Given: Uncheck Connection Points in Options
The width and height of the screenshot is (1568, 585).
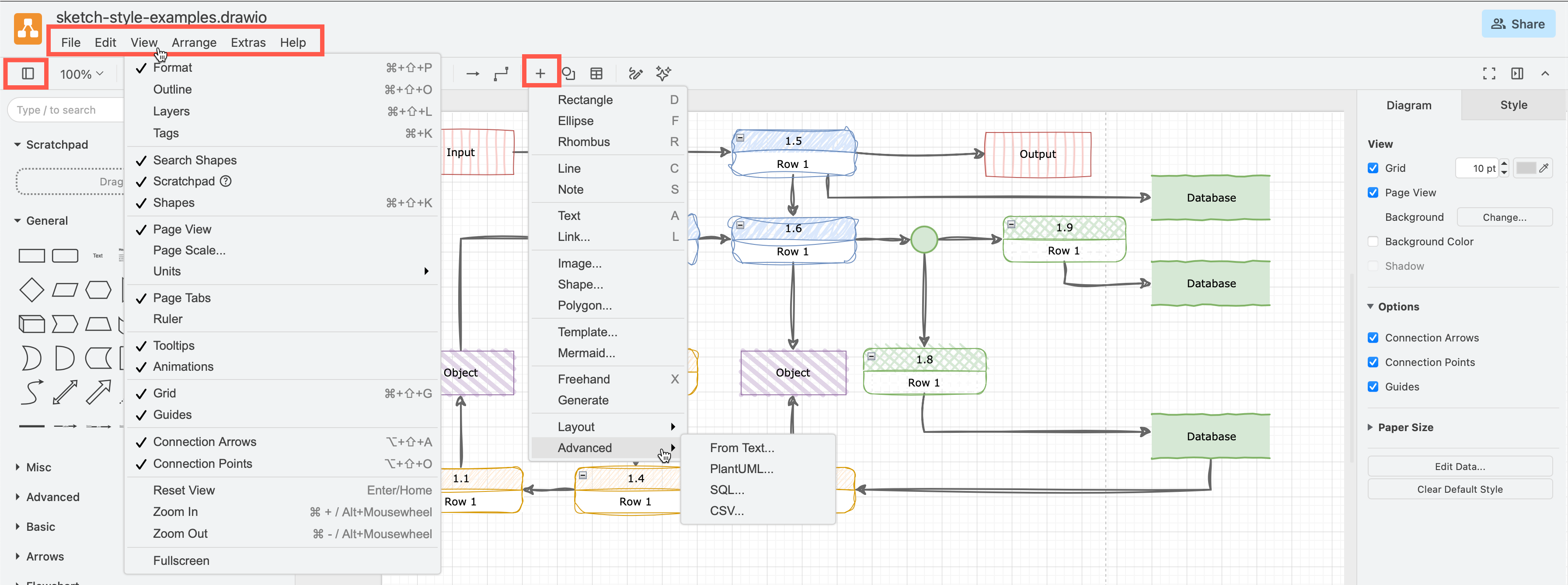Looking at the screenshot, I should pos(1373,362).
